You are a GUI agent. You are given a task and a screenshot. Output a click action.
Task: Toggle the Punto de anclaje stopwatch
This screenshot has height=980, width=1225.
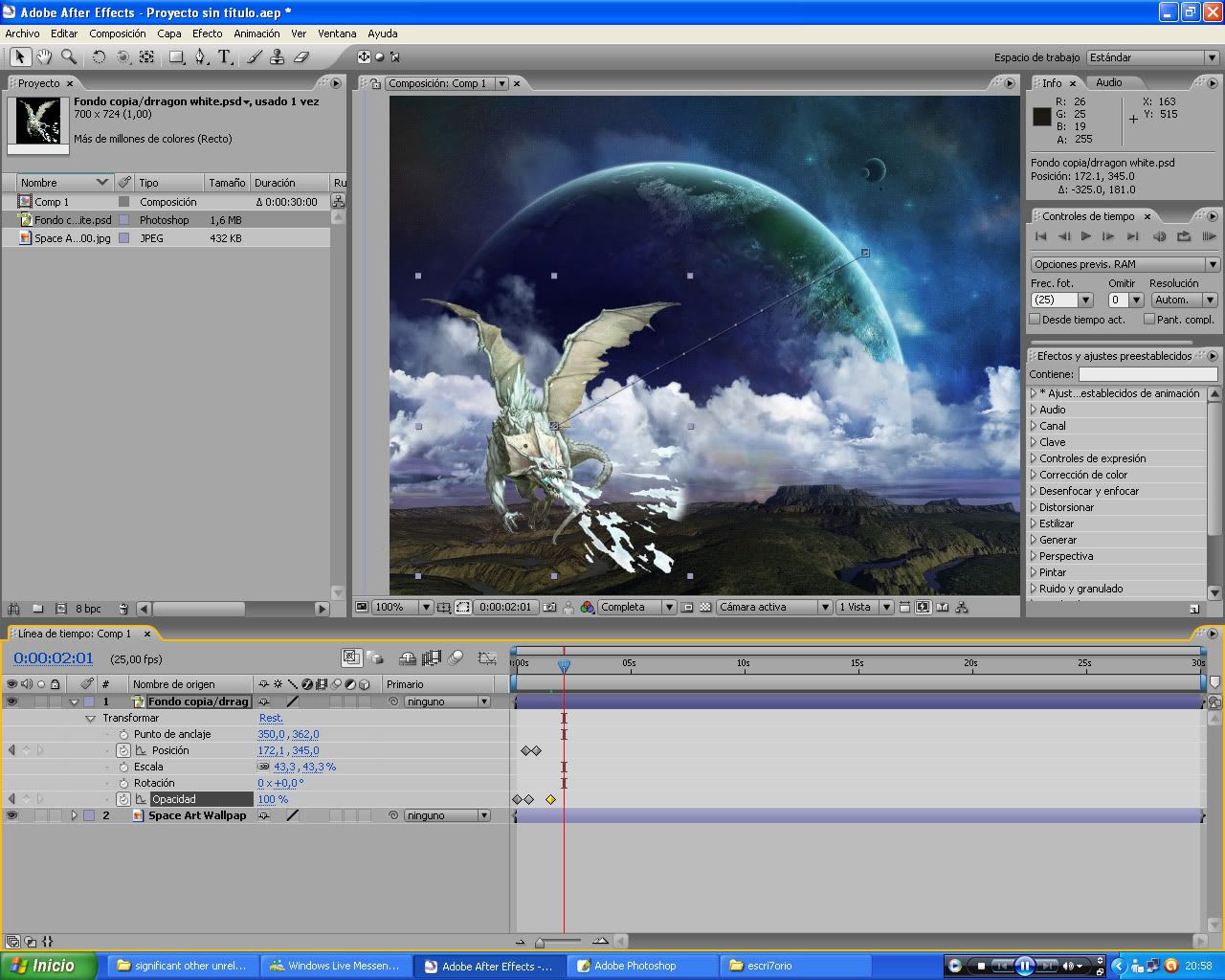123,734
